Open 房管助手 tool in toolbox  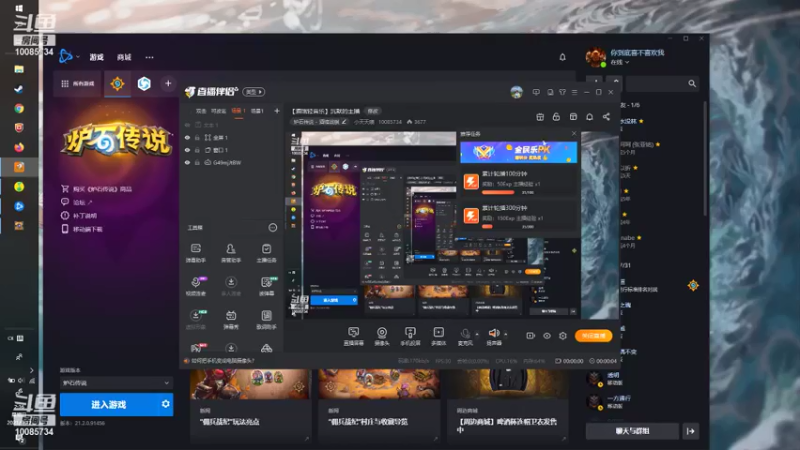[x=231, y=253]
